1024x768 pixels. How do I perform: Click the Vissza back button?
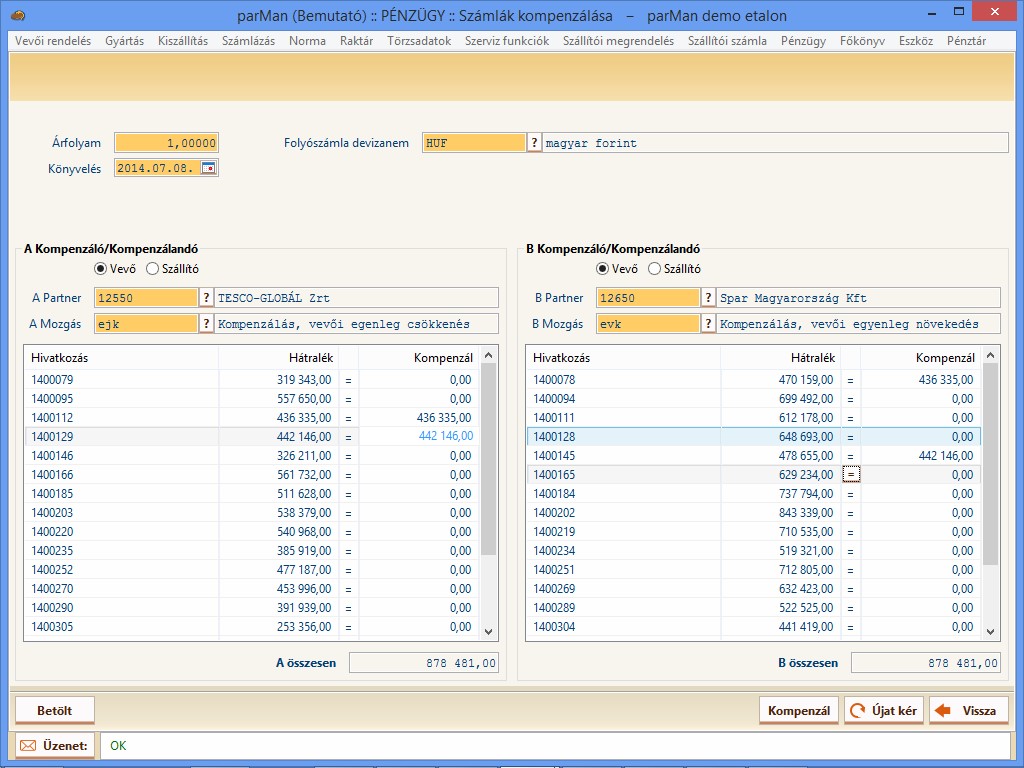[968, 711]
